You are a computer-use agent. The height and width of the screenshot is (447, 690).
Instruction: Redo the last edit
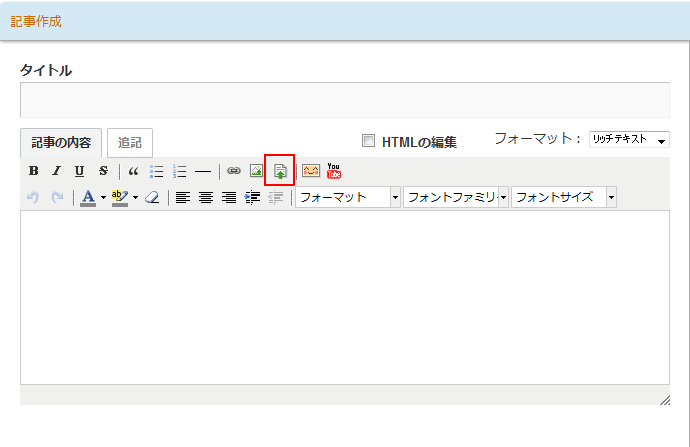[x=57, y=197]
